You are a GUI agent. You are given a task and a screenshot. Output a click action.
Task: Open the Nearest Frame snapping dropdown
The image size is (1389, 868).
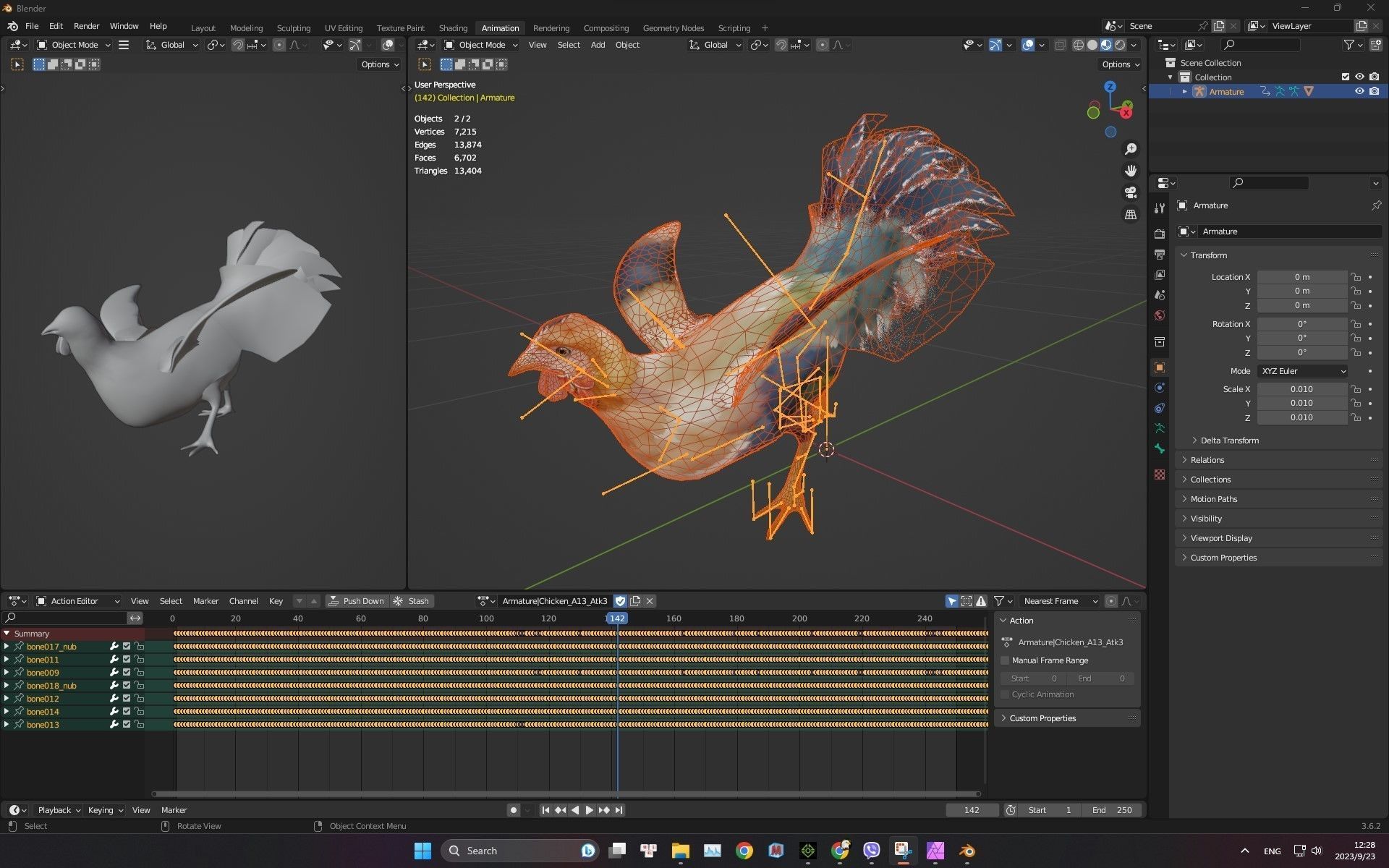1060,601
